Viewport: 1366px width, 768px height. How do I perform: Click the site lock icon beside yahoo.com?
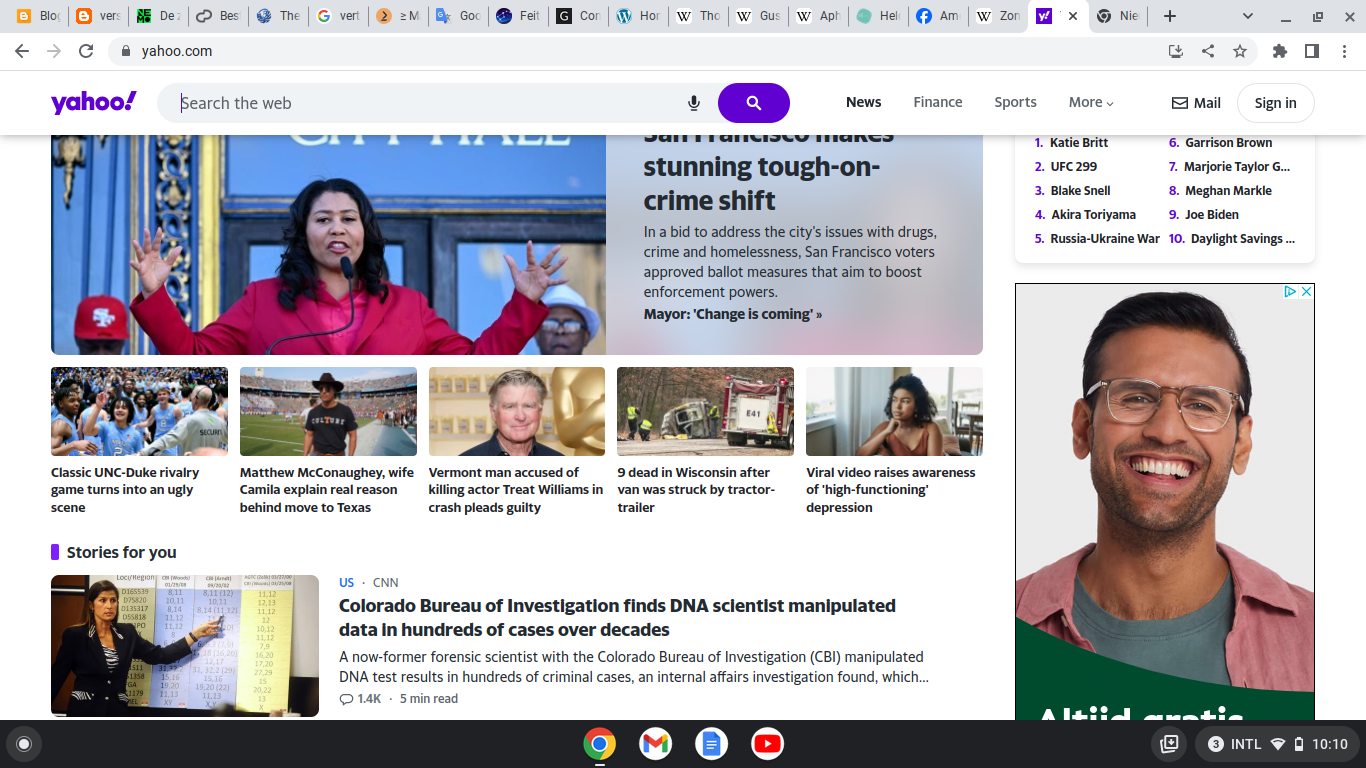(x=126, y=51)
